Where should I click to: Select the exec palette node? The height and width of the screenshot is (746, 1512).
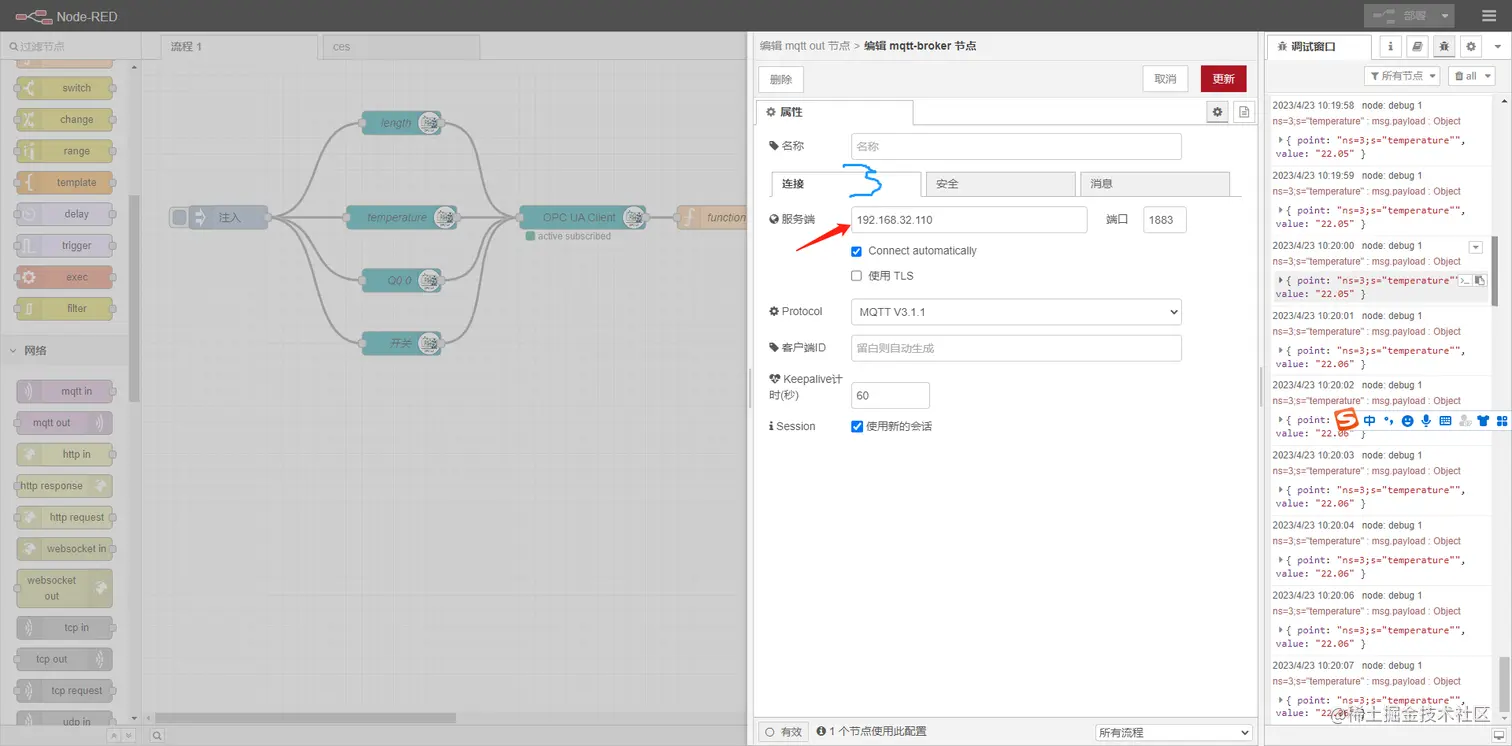point(64,277)
